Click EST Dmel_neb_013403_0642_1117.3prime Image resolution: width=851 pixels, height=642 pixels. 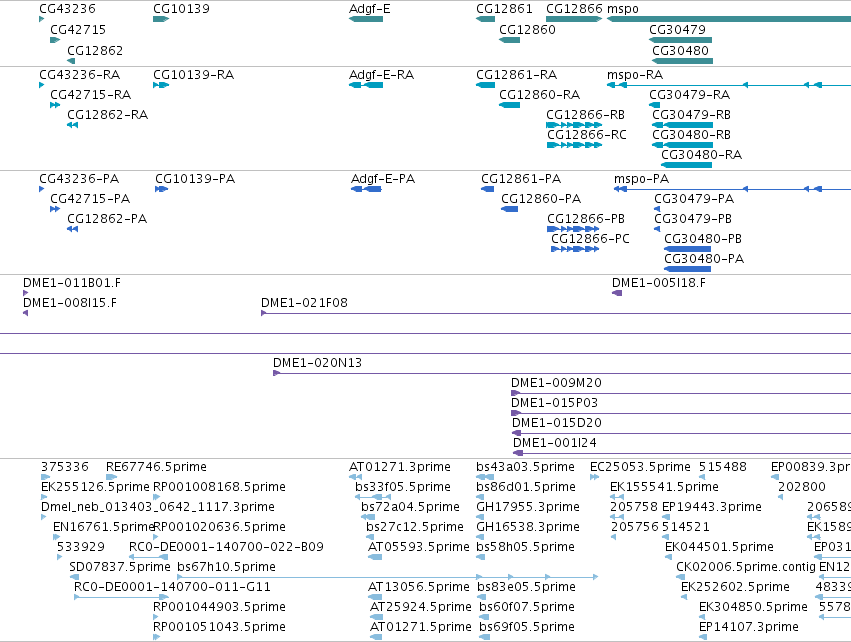pos(158,507)
